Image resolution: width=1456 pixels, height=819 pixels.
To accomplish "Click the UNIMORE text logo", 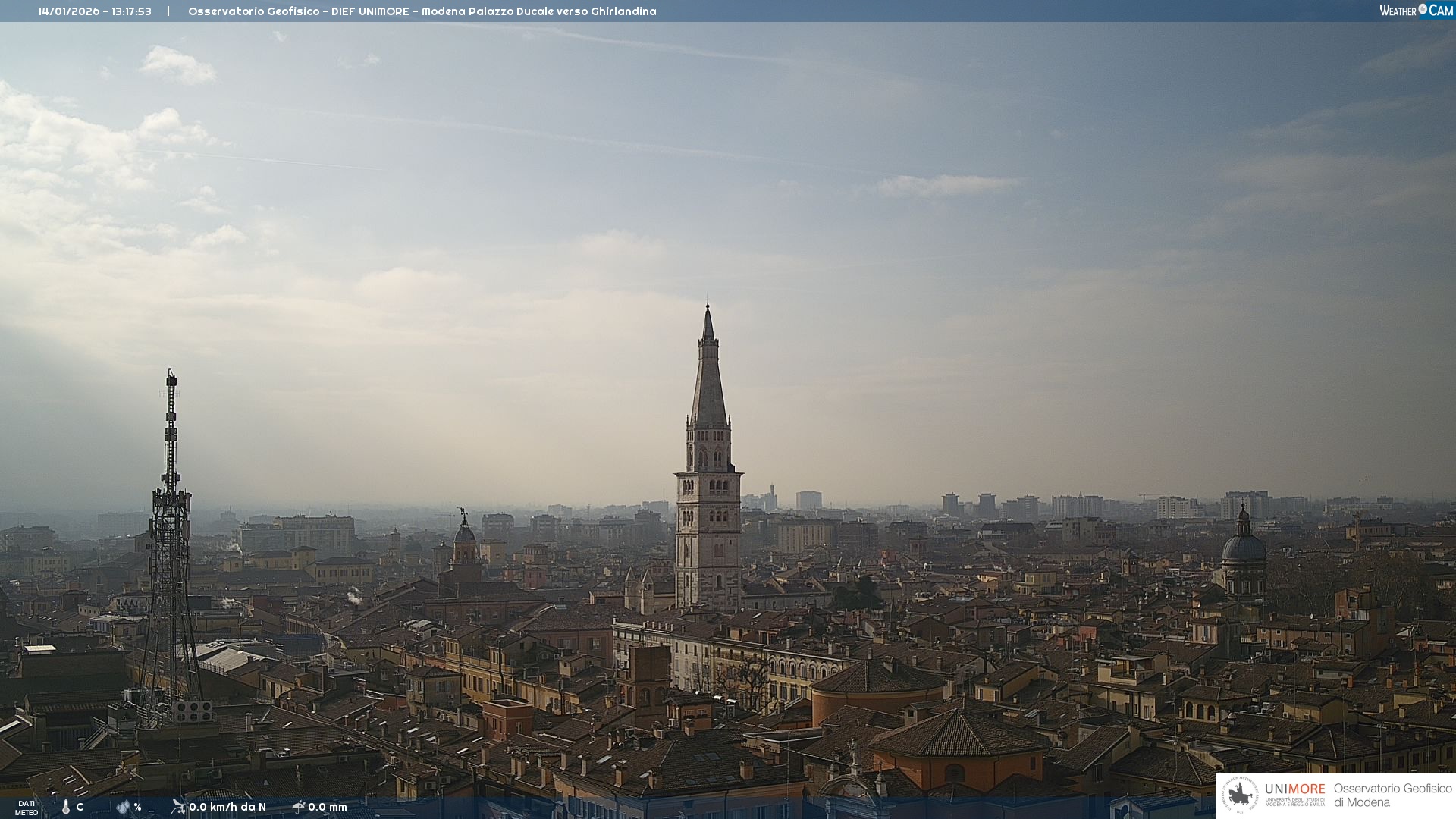I will click(1294, 789).
